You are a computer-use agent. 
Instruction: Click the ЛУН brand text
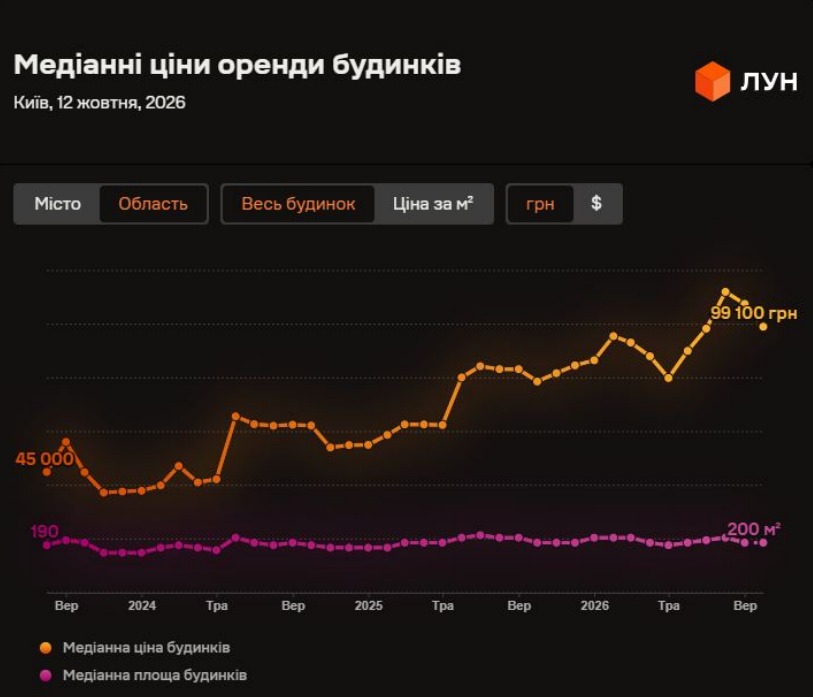(x=768, y=81)
